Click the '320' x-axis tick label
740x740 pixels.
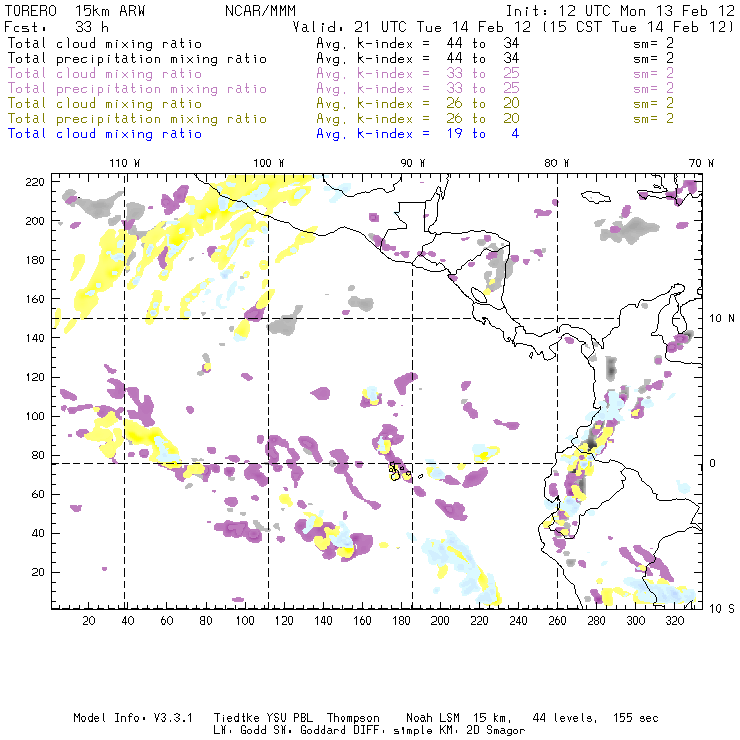[x=674, y=621]
